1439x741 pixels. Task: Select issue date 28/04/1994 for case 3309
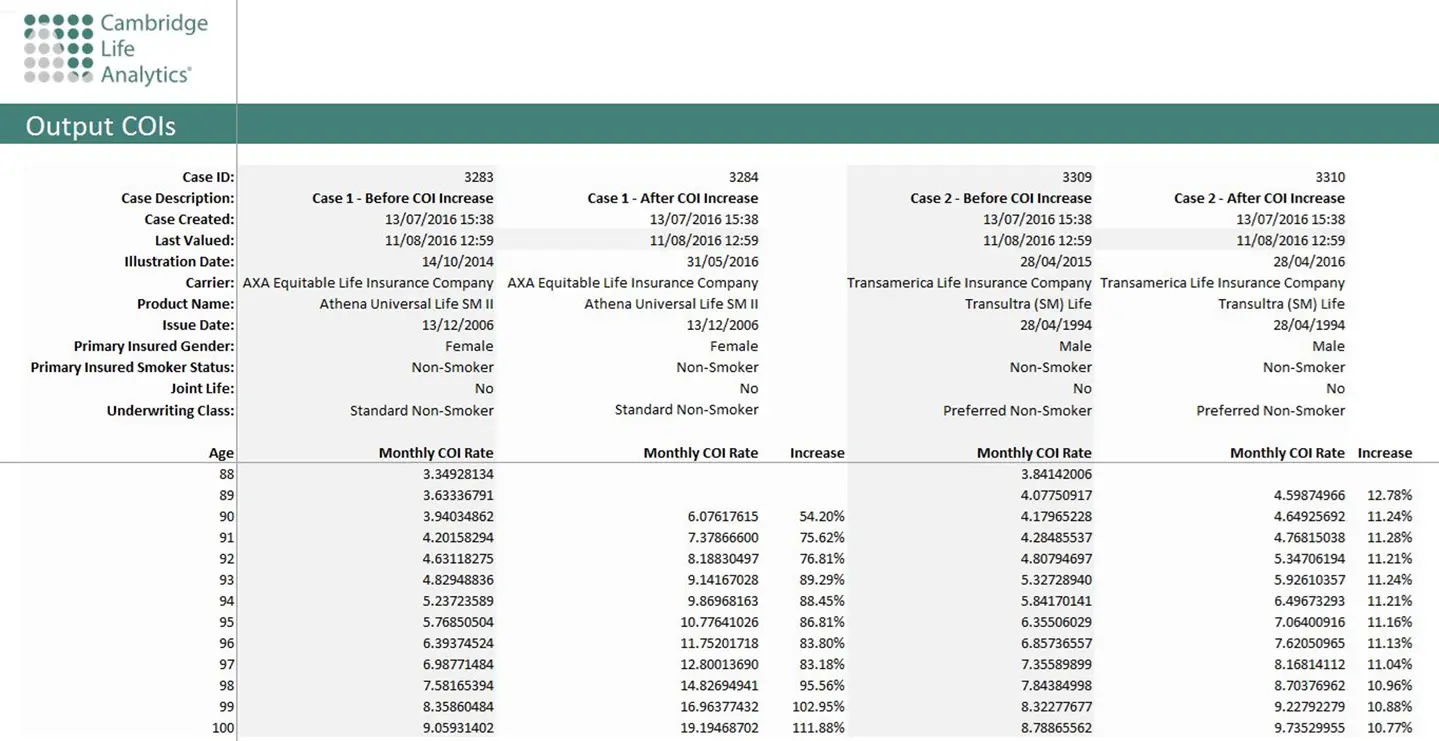pyautogui.click(x=1056, y=325)
